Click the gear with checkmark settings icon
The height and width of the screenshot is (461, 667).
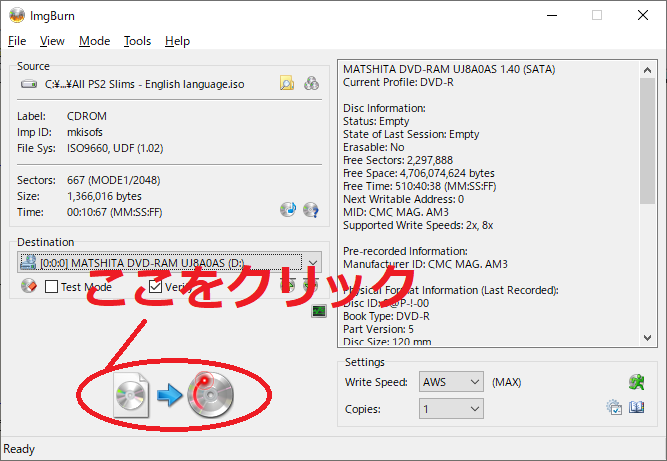point(614,407)
